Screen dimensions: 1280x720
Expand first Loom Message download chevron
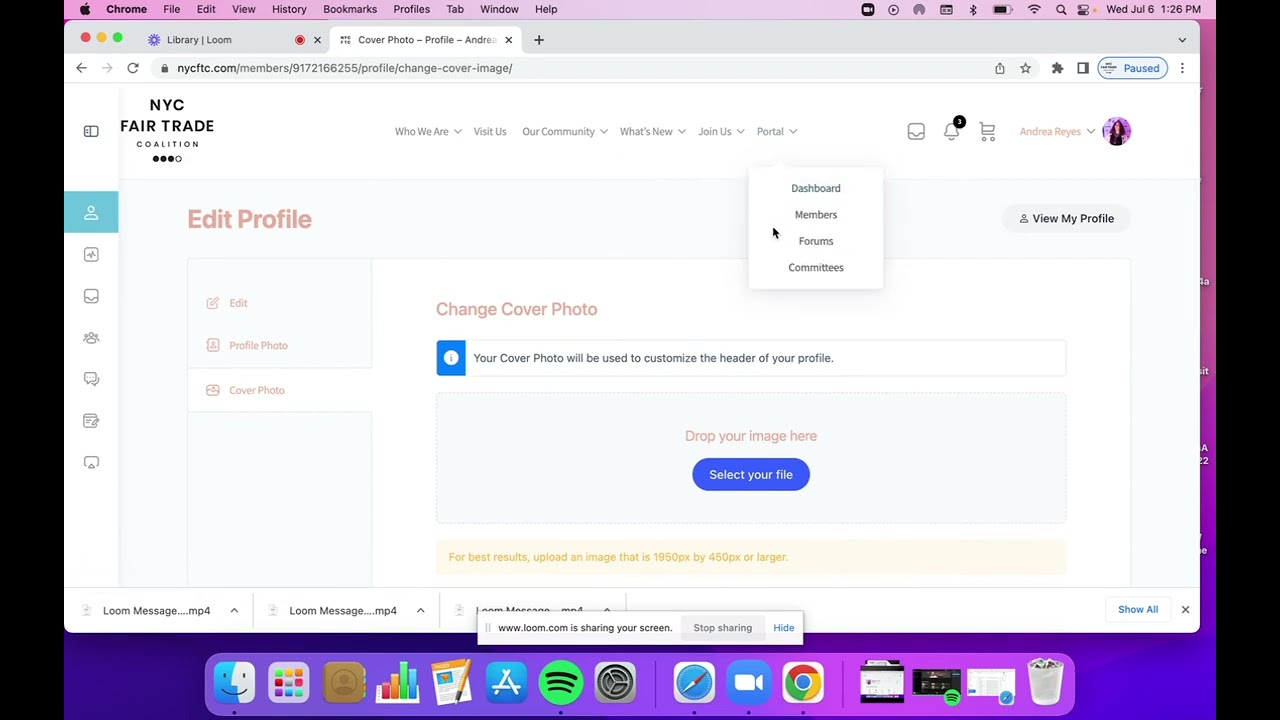[x=234, y=610]
